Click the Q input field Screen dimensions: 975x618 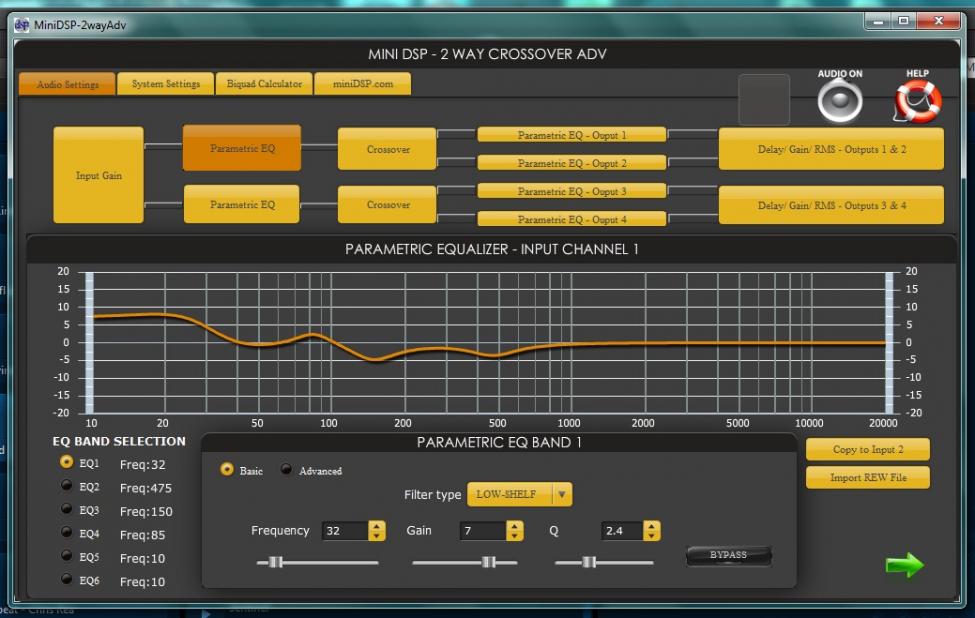(x=622, y=531)
